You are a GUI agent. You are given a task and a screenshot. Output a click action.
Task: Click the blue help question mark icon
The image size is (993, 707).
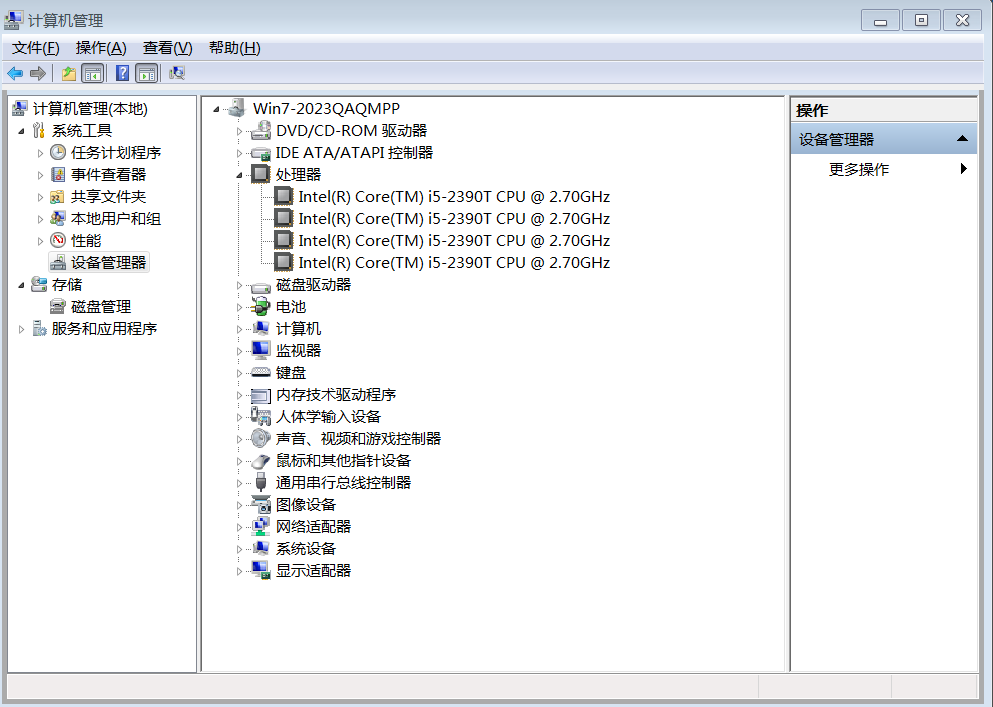tap(122, 73)
